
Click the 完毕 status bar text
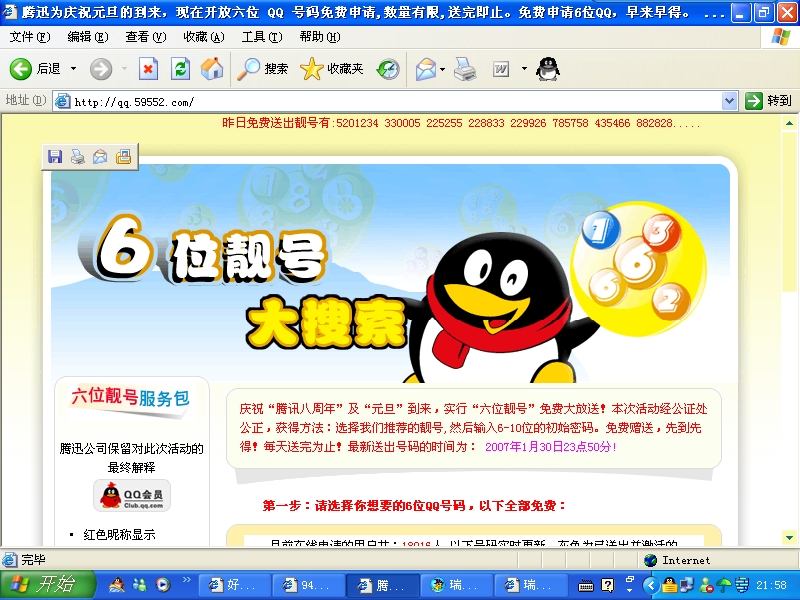click(x=33, y=560)
